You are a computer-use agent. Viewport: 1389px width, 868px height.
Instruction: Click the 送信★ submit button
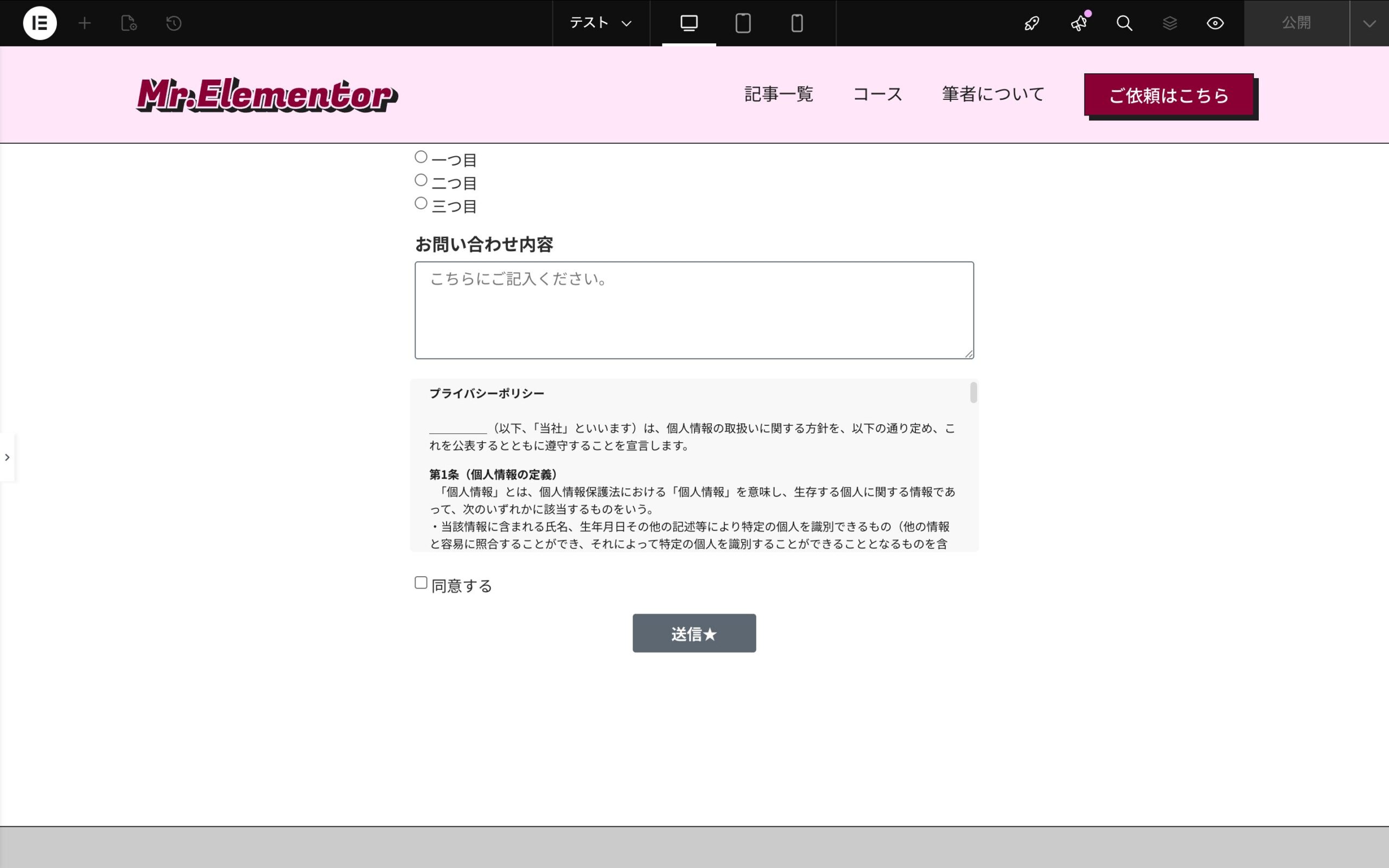(693, 633)
